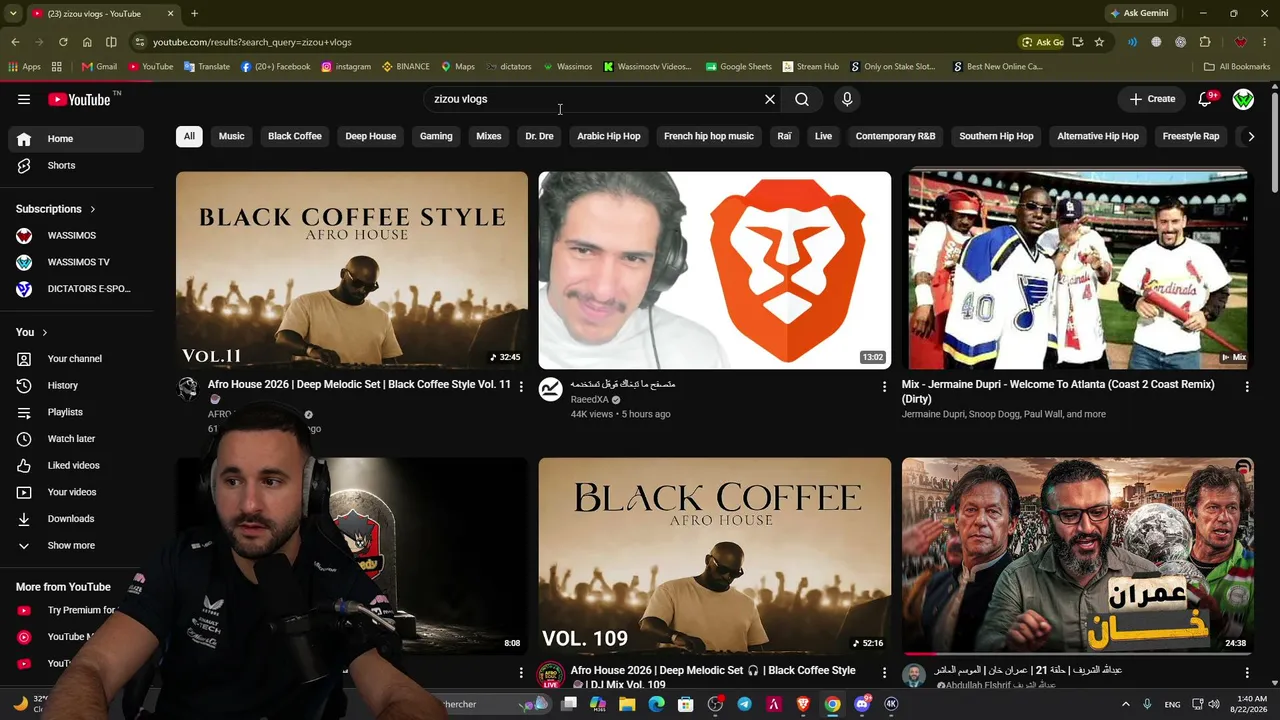Click the Ask Gemini button
Viewport: 1280px width, 720px height.
coord(1139,13)
